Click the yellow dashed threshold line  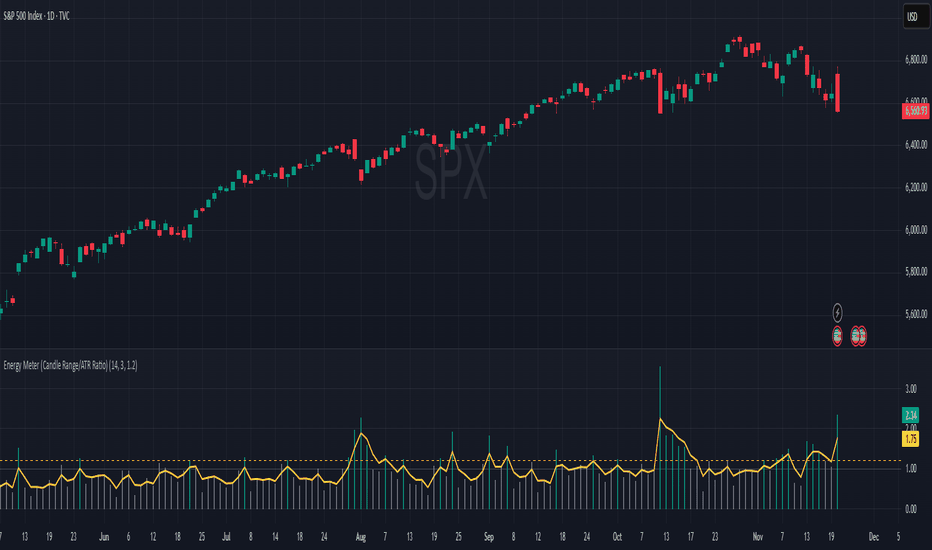tap(451, 460)
